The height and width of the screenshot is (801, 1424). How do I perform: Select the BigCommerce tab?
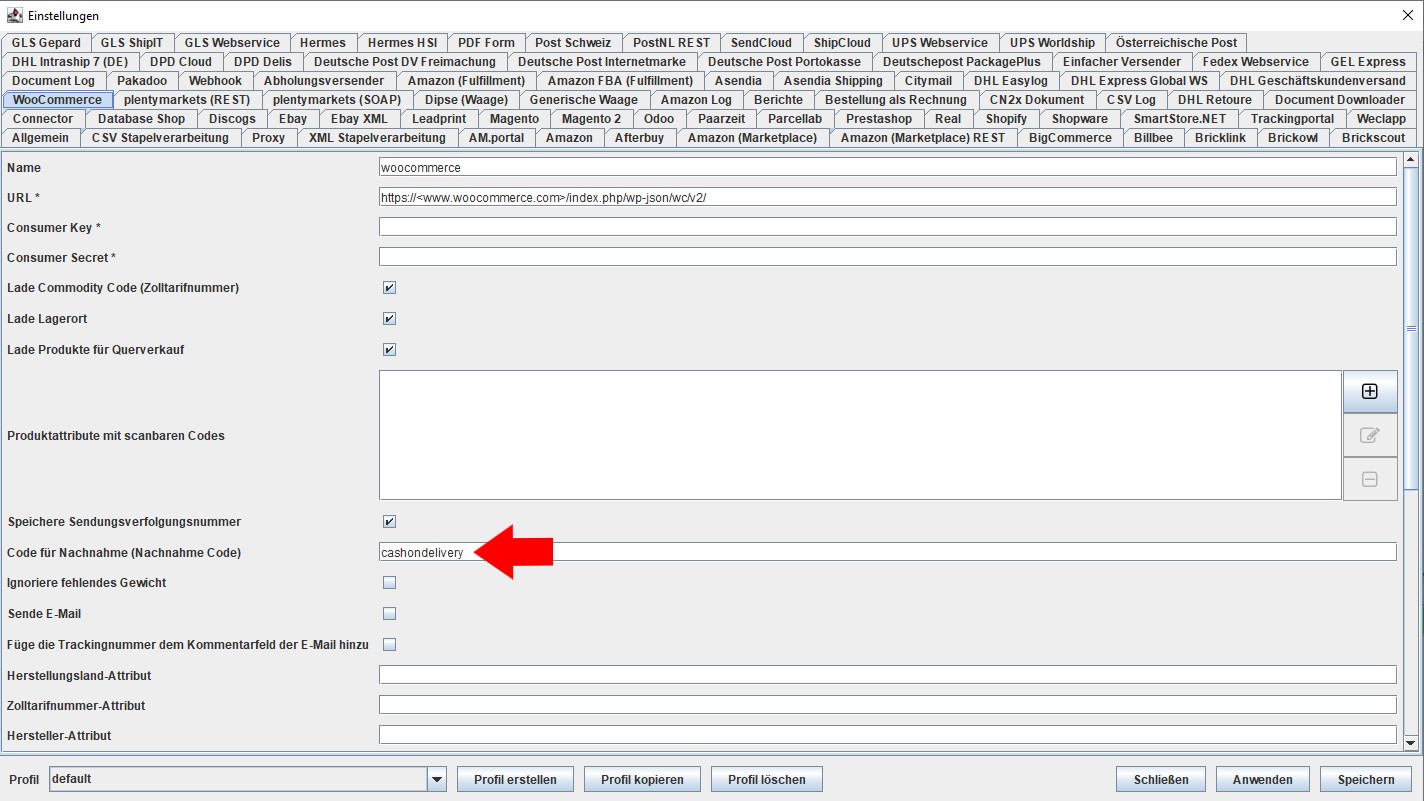(1070, 138)
